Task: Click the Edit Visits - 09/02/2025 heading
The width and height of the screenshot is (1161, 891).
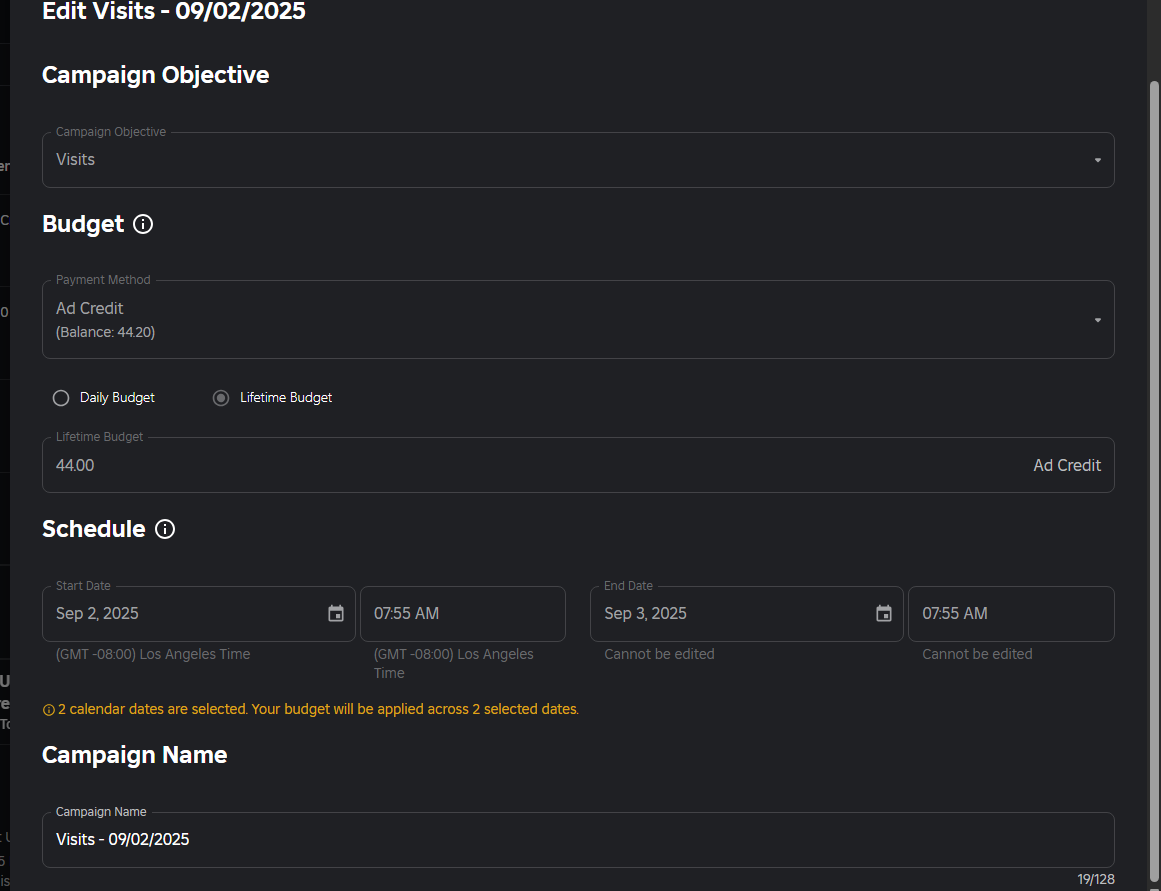Action: pos(174,11)
